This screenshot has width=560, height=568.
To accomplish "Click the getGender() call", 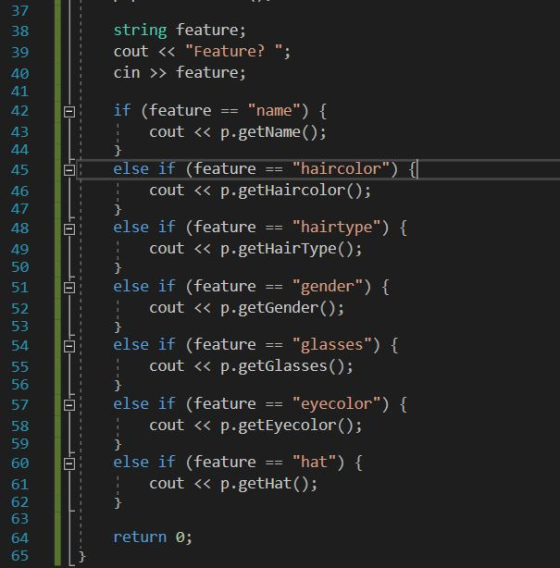I will point(287,308).
